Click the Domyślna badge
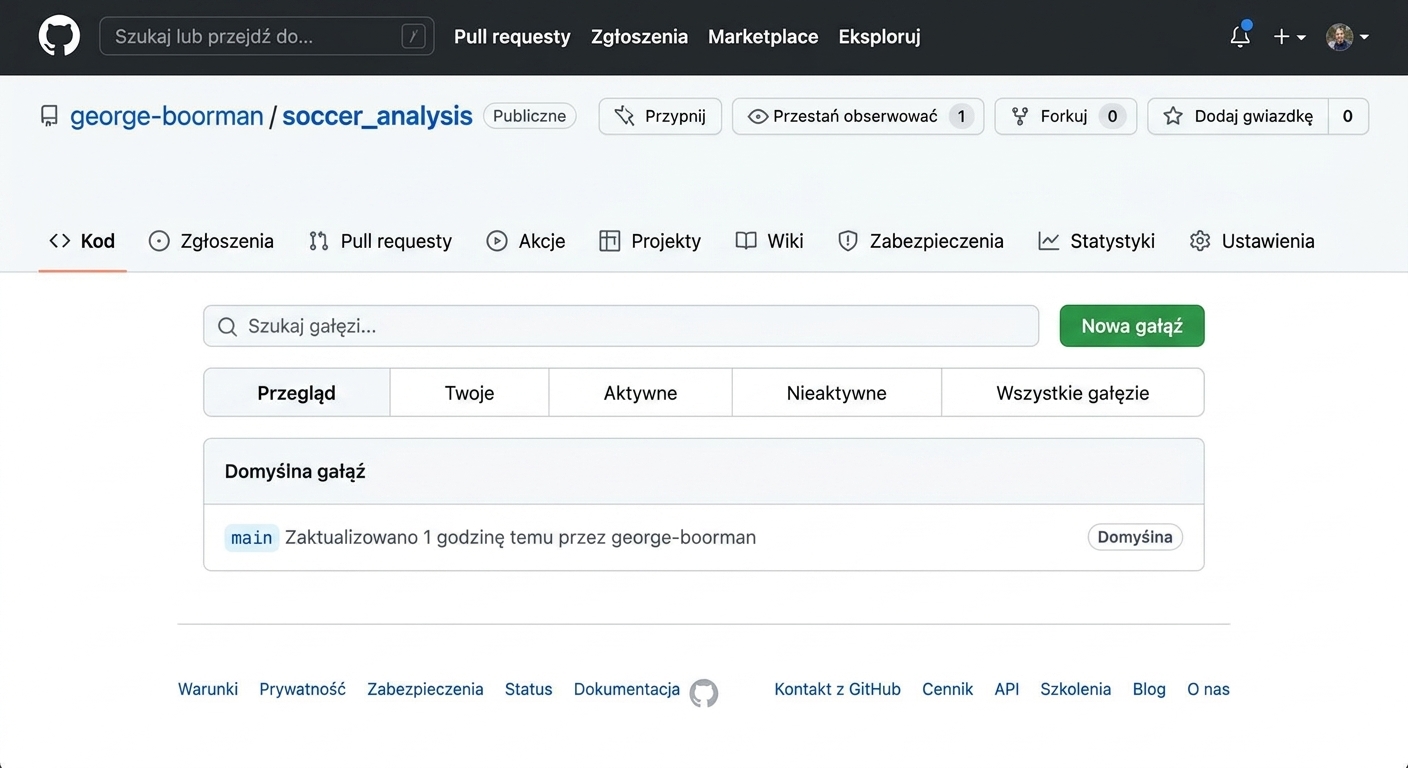 point(1135,537)
